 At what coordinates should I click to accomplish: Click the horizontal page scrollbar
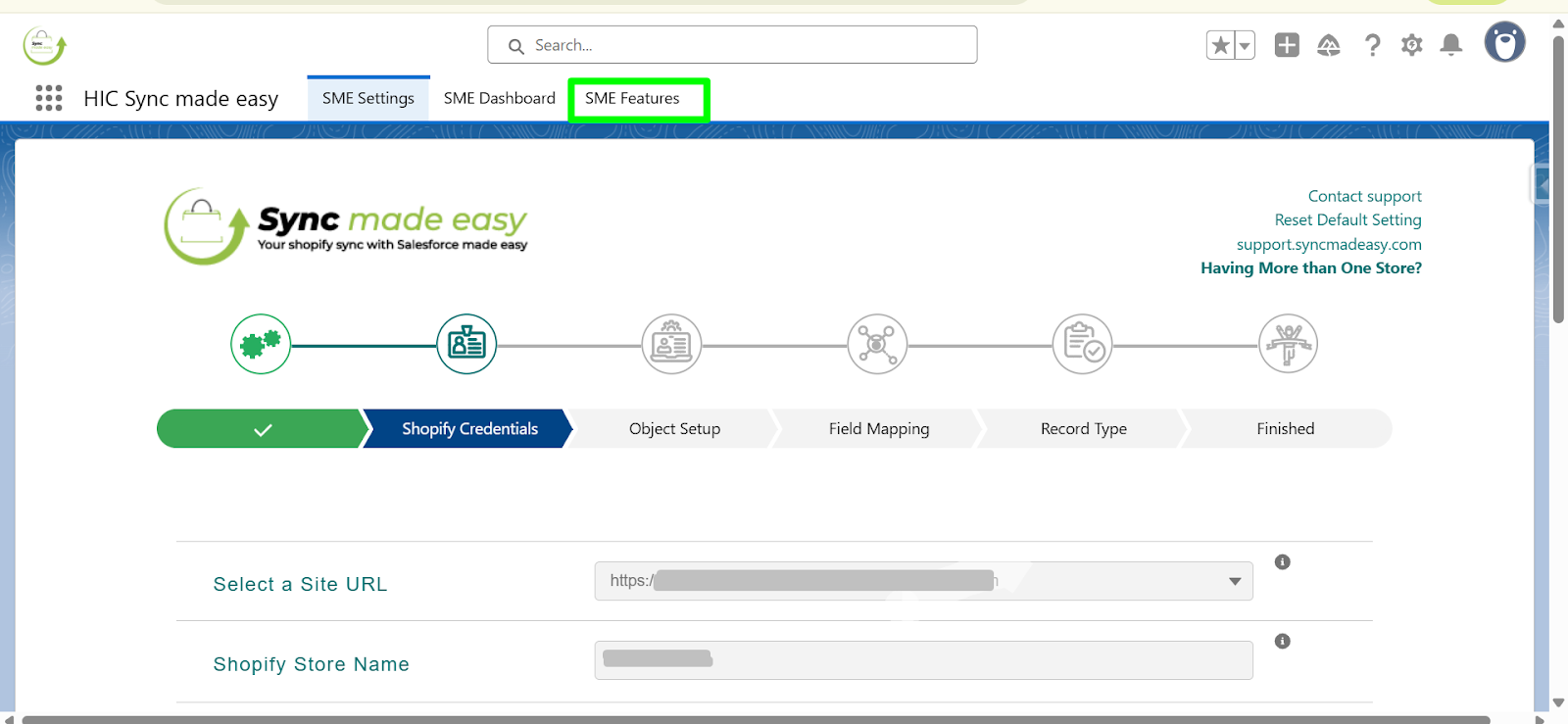tap(755, 719)
